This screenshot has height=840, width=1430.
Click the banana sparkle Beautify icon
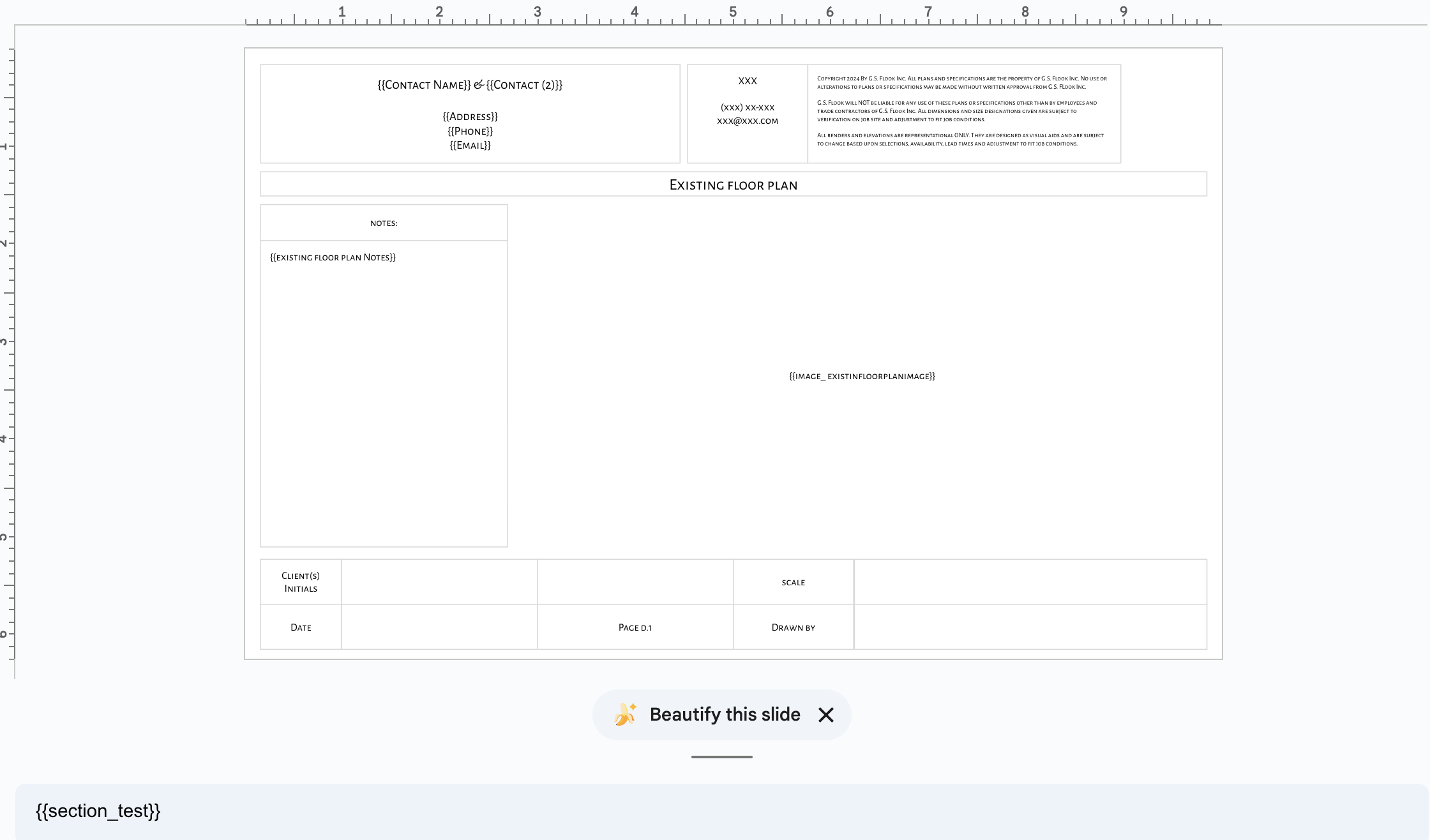625,714
